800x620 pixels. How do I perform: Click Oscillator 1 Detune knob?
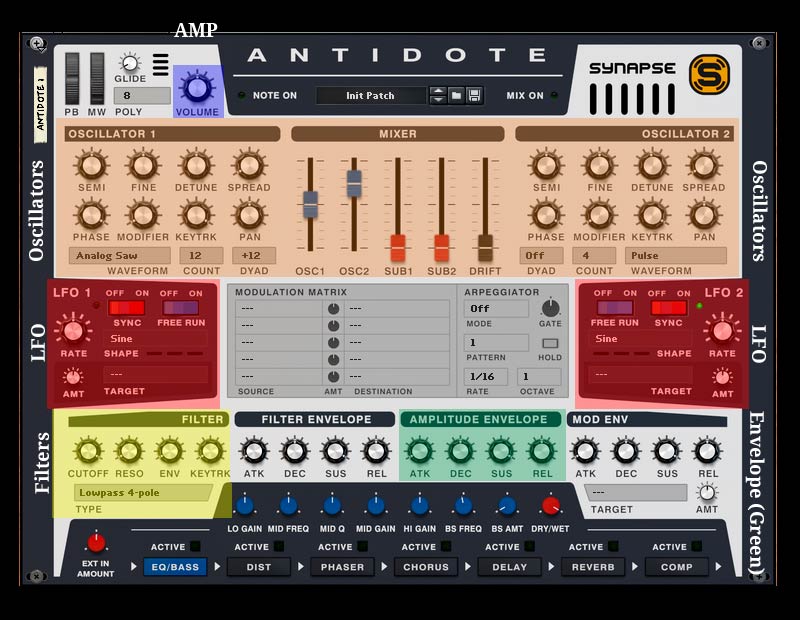point(196,166)
